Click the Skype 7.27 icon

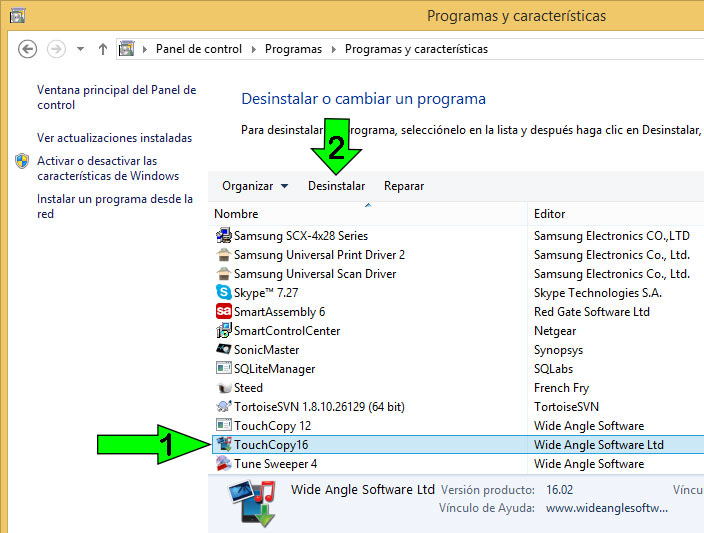[x=224, y=292]
